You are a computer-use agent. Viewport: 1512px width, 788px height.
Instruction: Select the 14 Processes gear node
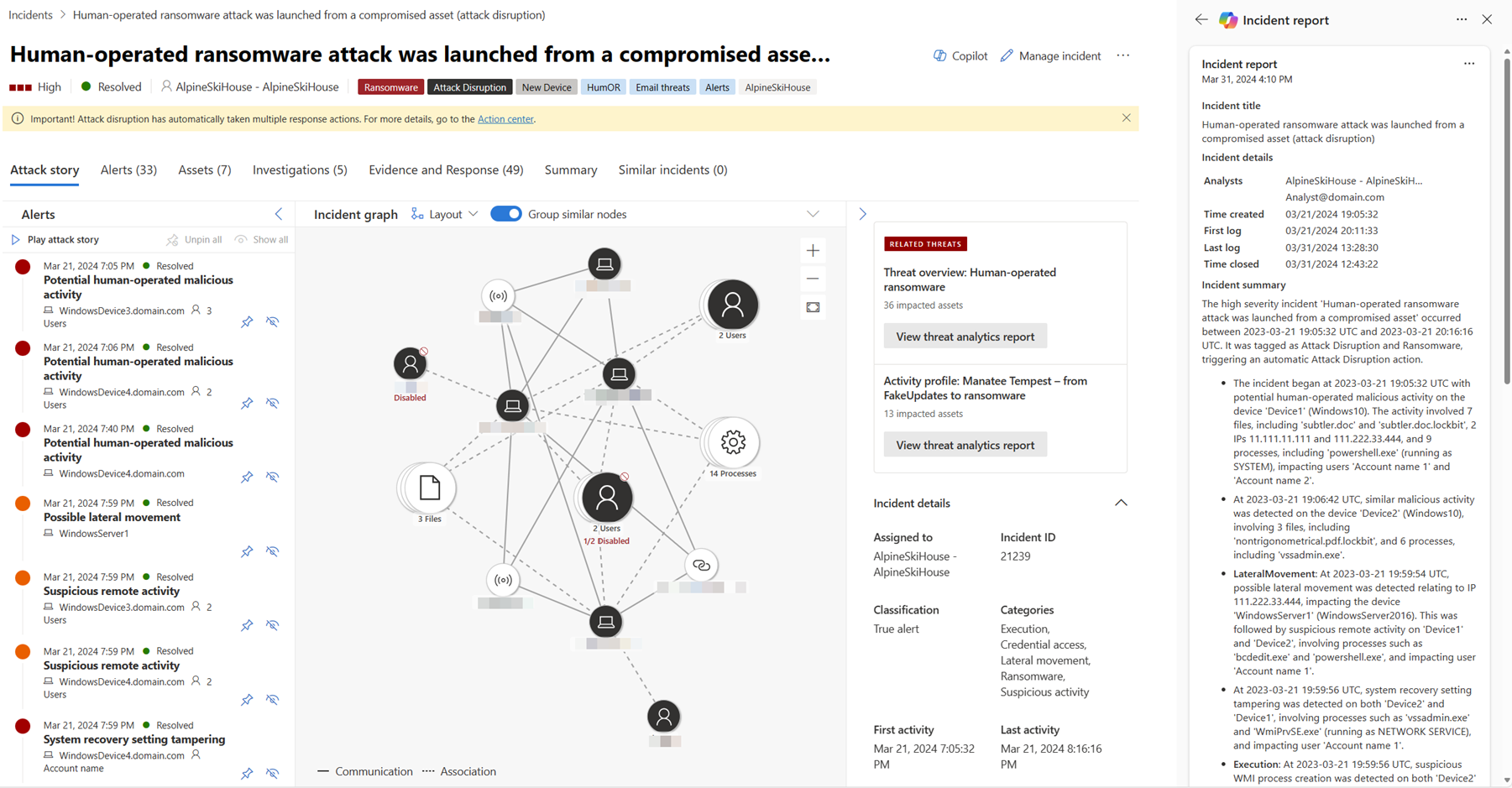[x=733, y=442]
